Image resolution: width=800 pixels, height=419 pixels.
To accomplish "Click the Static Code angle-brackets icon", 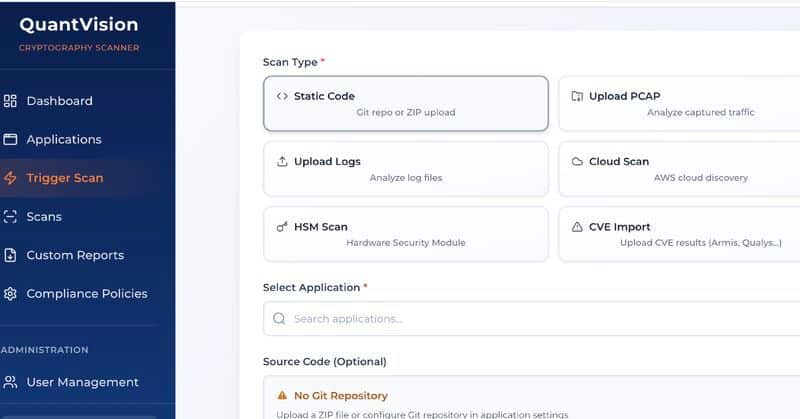I will 282,96.
